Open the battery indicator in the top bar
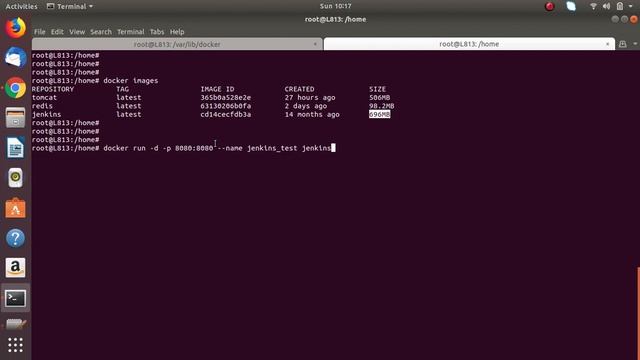The image size is (640, 360). [620, 6]
